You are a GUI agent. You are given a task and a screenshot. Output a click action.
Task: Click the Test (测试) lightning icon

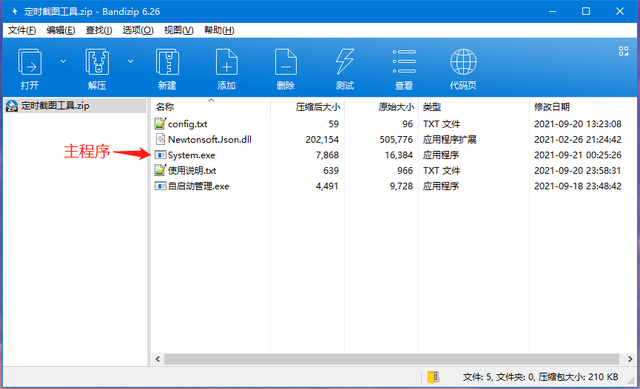(x=344, y=62)
